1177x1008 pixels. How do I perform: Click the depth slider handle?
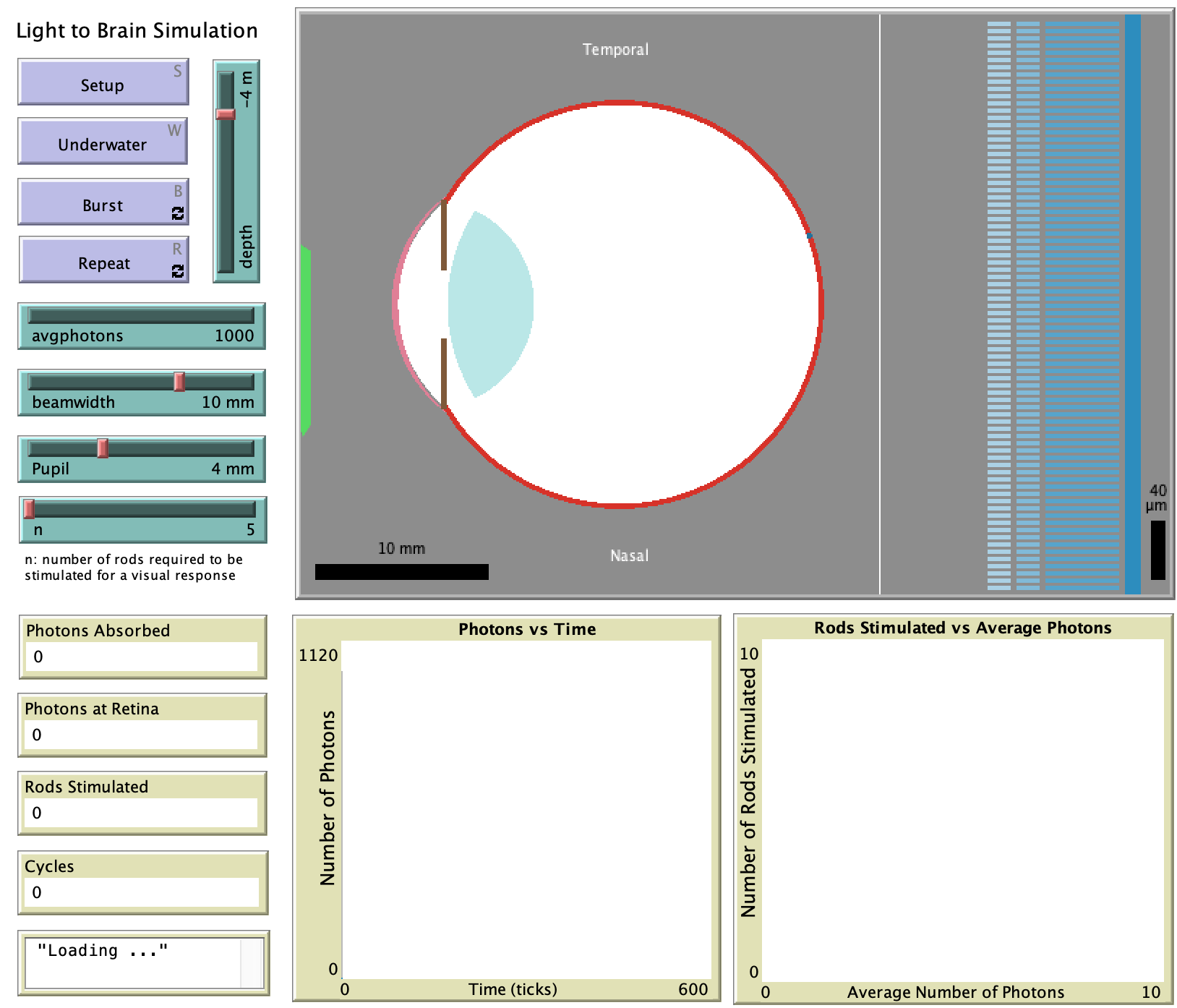[224, 114]
